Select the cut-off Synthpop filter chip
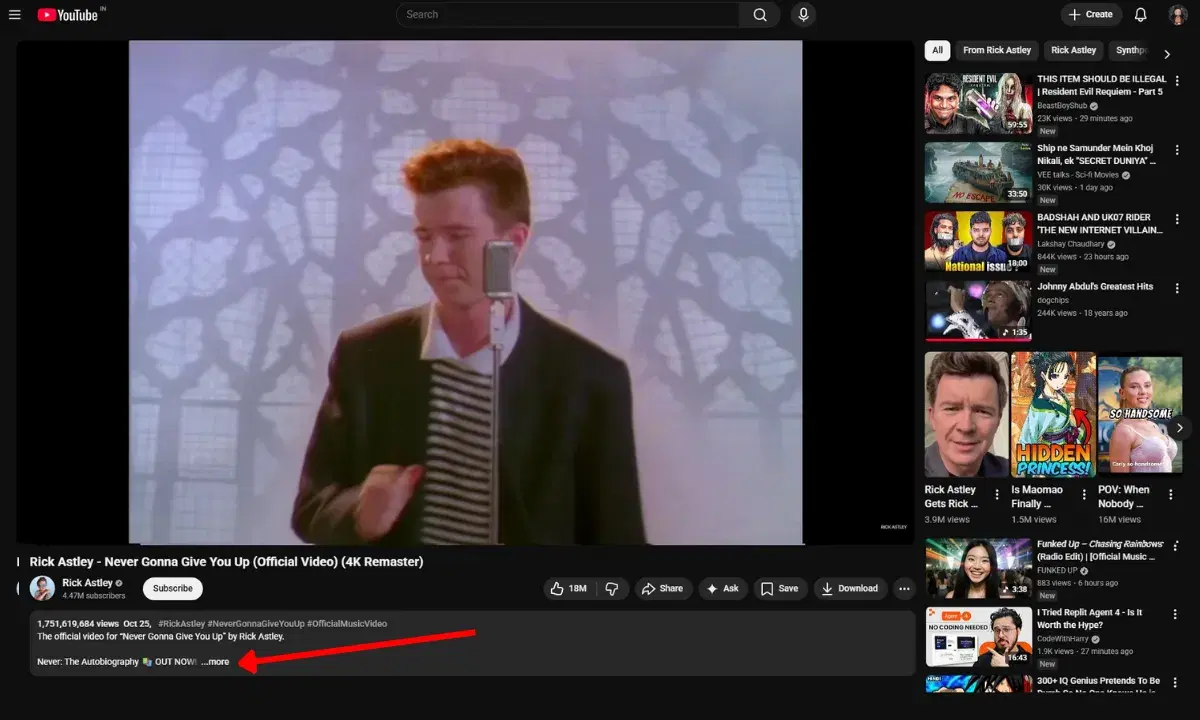The height and width of the screenshot is (720, 1200). (x=1130, y=50)
